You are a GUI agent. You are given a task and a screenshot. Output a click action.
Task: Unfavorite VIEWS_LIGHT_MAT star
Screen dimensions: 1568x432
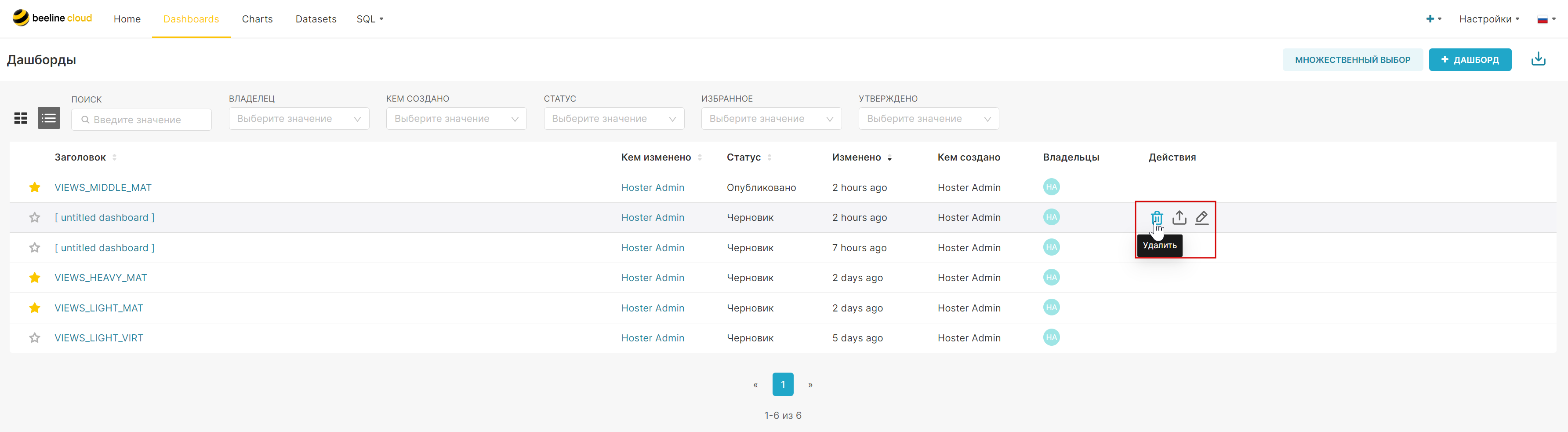(35, 308)
